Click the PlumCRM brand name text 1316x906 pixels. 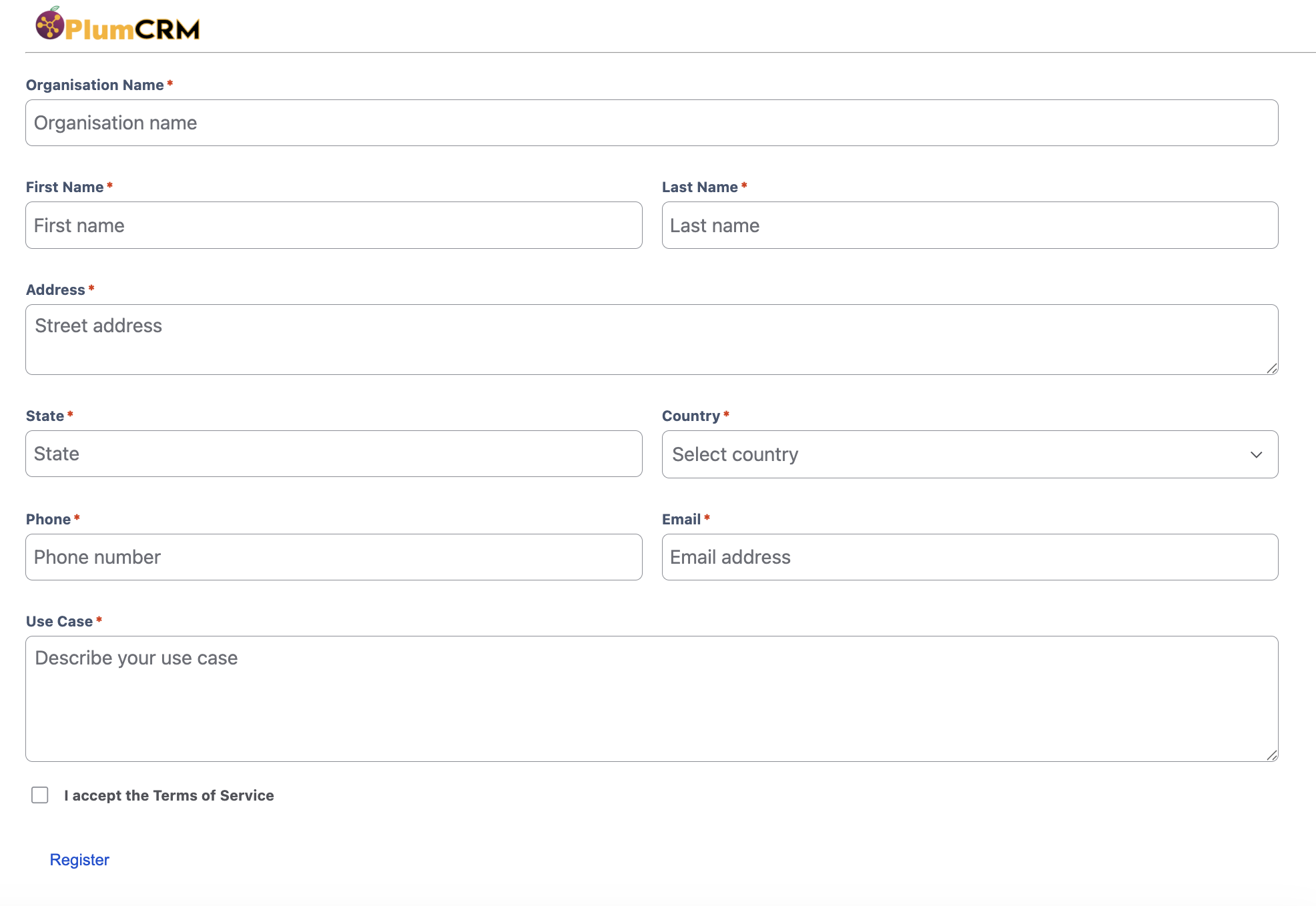point(133,29)
